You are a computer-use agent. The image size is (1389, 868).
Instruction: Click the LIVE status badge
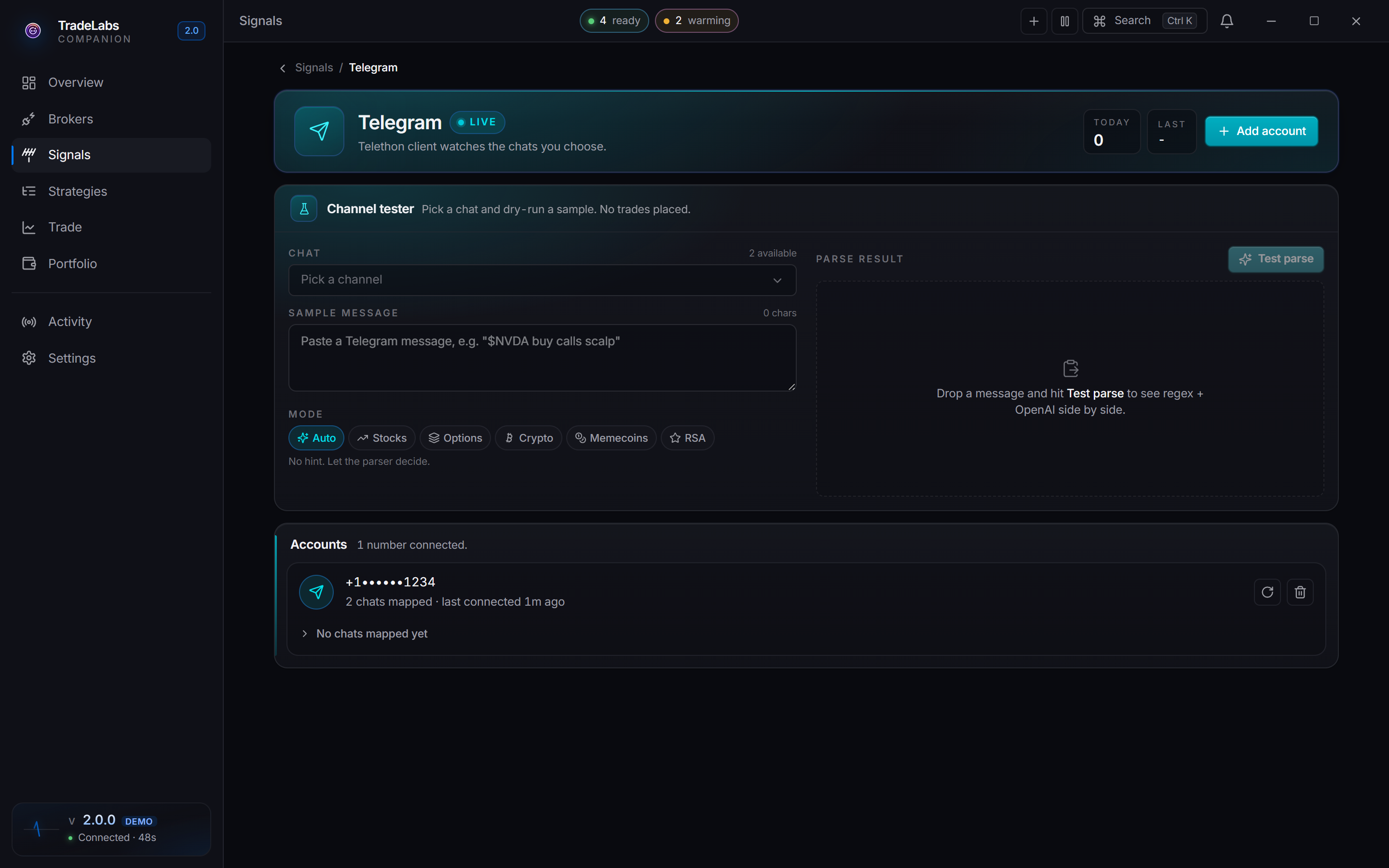pyautogui.click(x=477, y=122)
